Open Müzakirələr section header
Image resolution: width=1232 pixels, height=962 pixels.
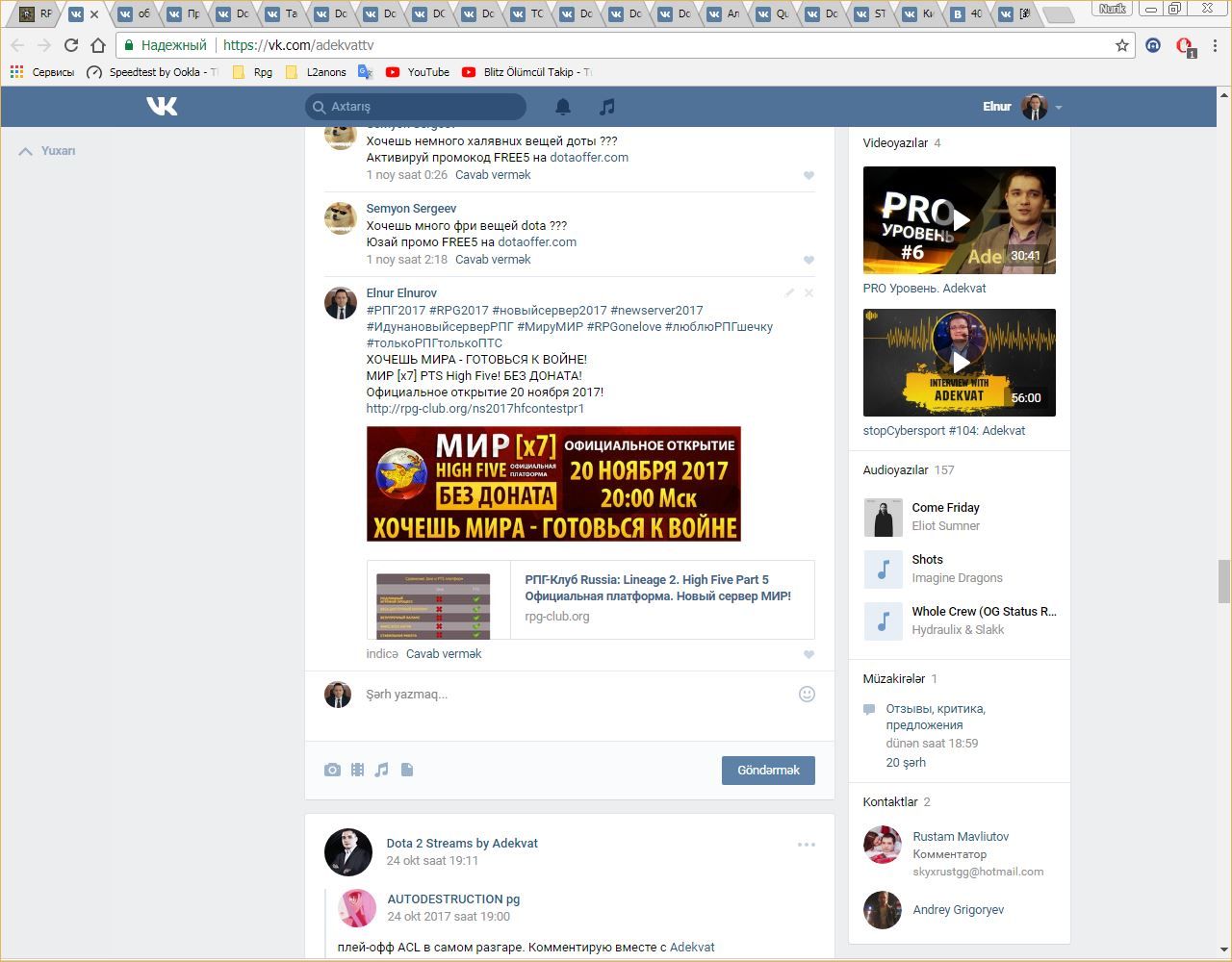tap(893, 678)
